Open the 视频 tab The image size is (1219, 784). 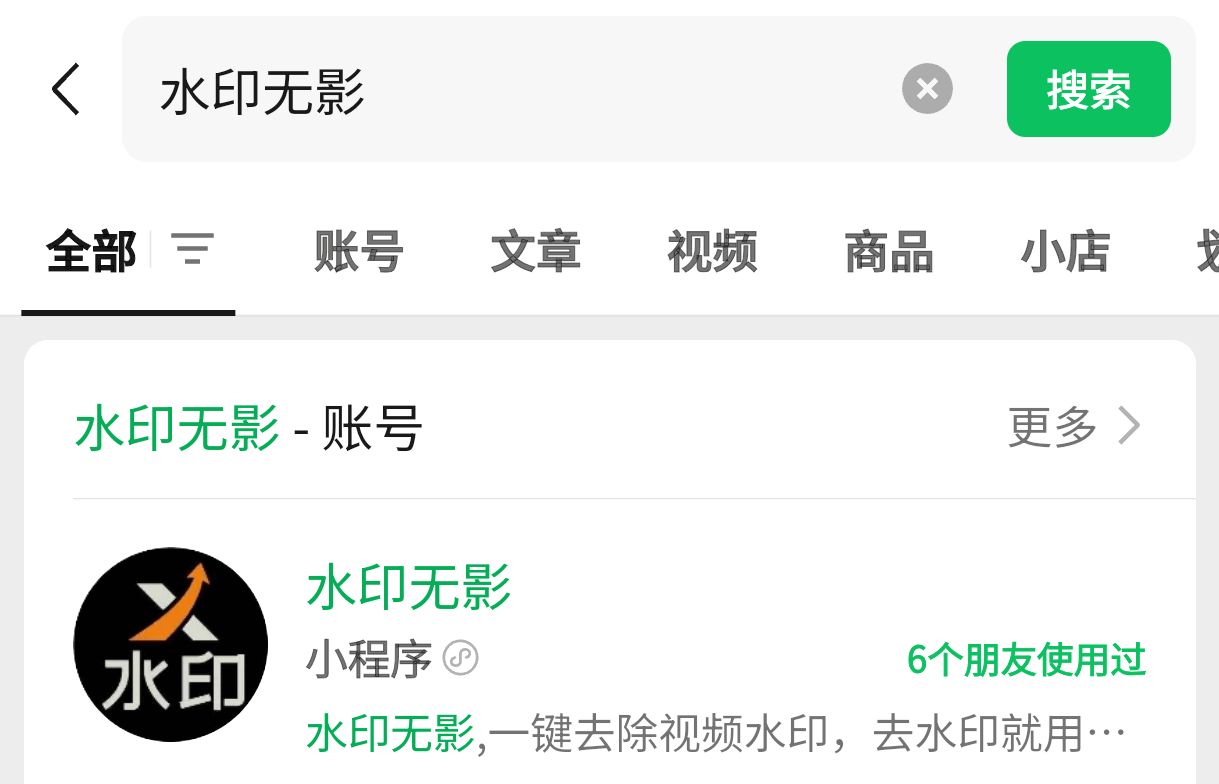pyautogui.click(x=713, y=251)
